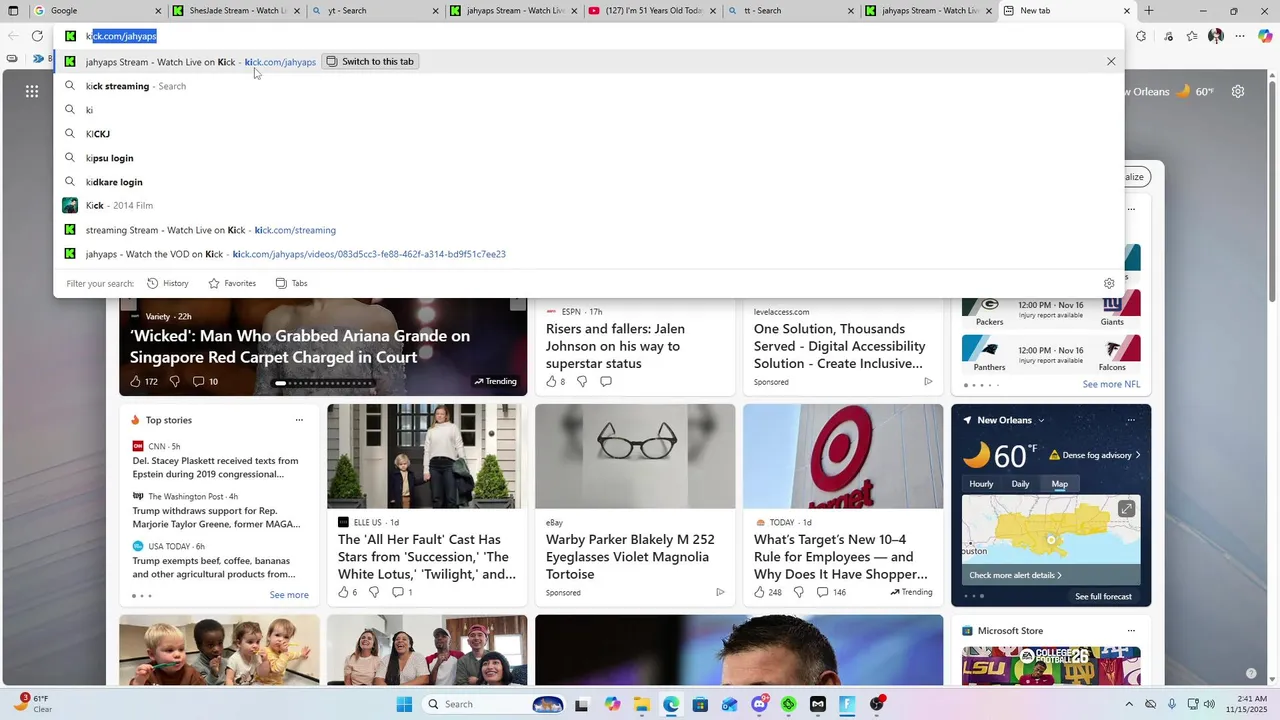Screen dimensions: 1280x720
Task: Expand Check more alert details
Action: click(1015, 575)
